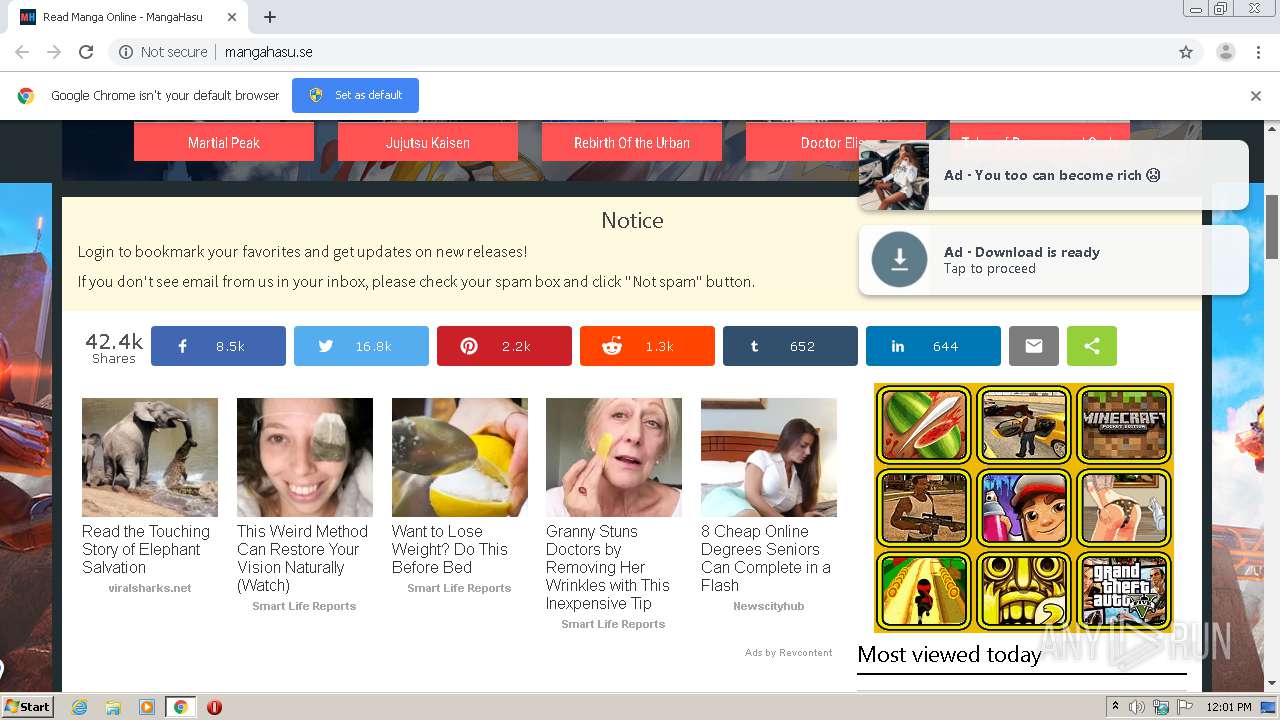Viewport: 1280px width, 720px height.
Task: Share on Facebook with 8.5k shares
Action: tap(218, 346)
